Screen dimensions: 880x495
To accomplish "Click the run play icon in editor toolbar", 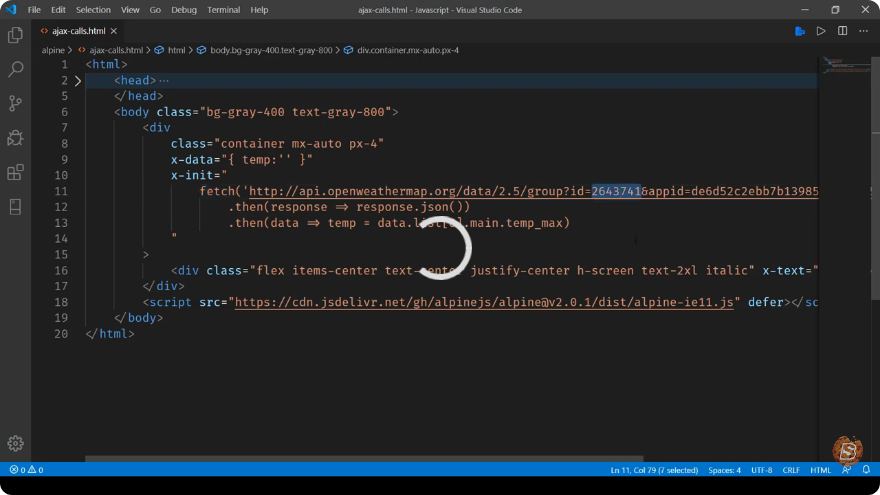I will point(821,31).
